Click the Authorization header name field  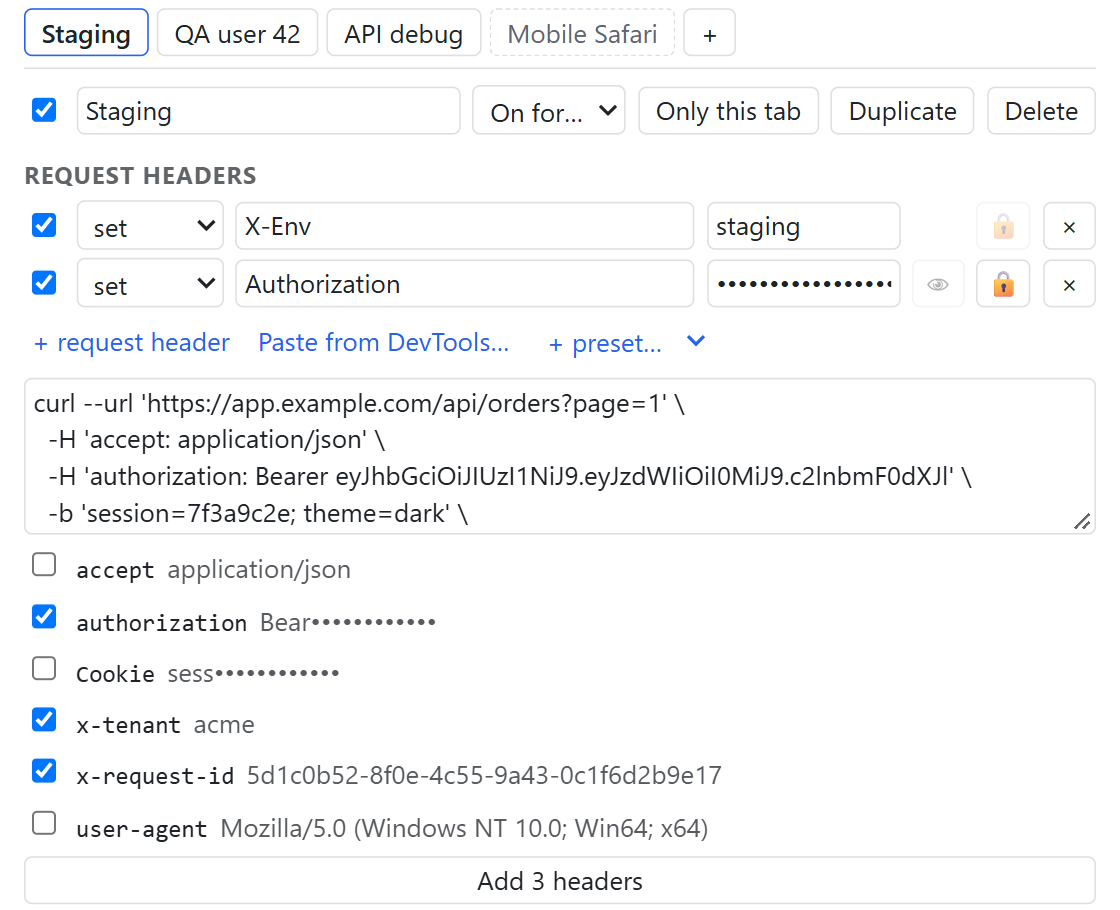tap(464, 284)
